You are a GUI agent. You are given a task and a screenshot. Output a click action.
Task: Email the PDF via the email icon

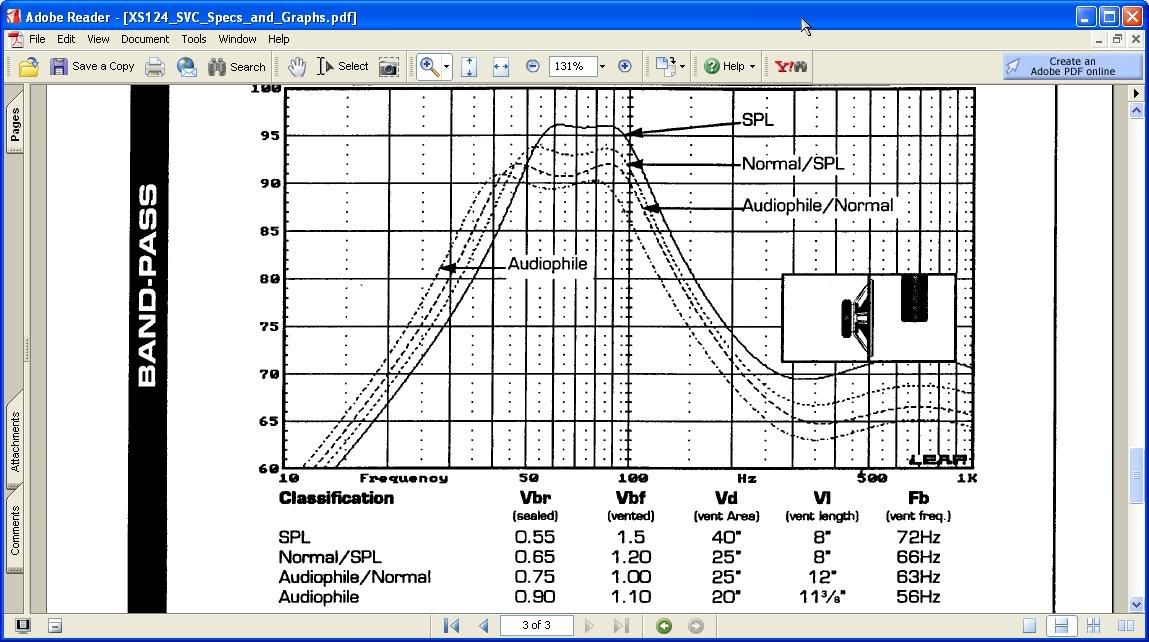pos(186,66)
